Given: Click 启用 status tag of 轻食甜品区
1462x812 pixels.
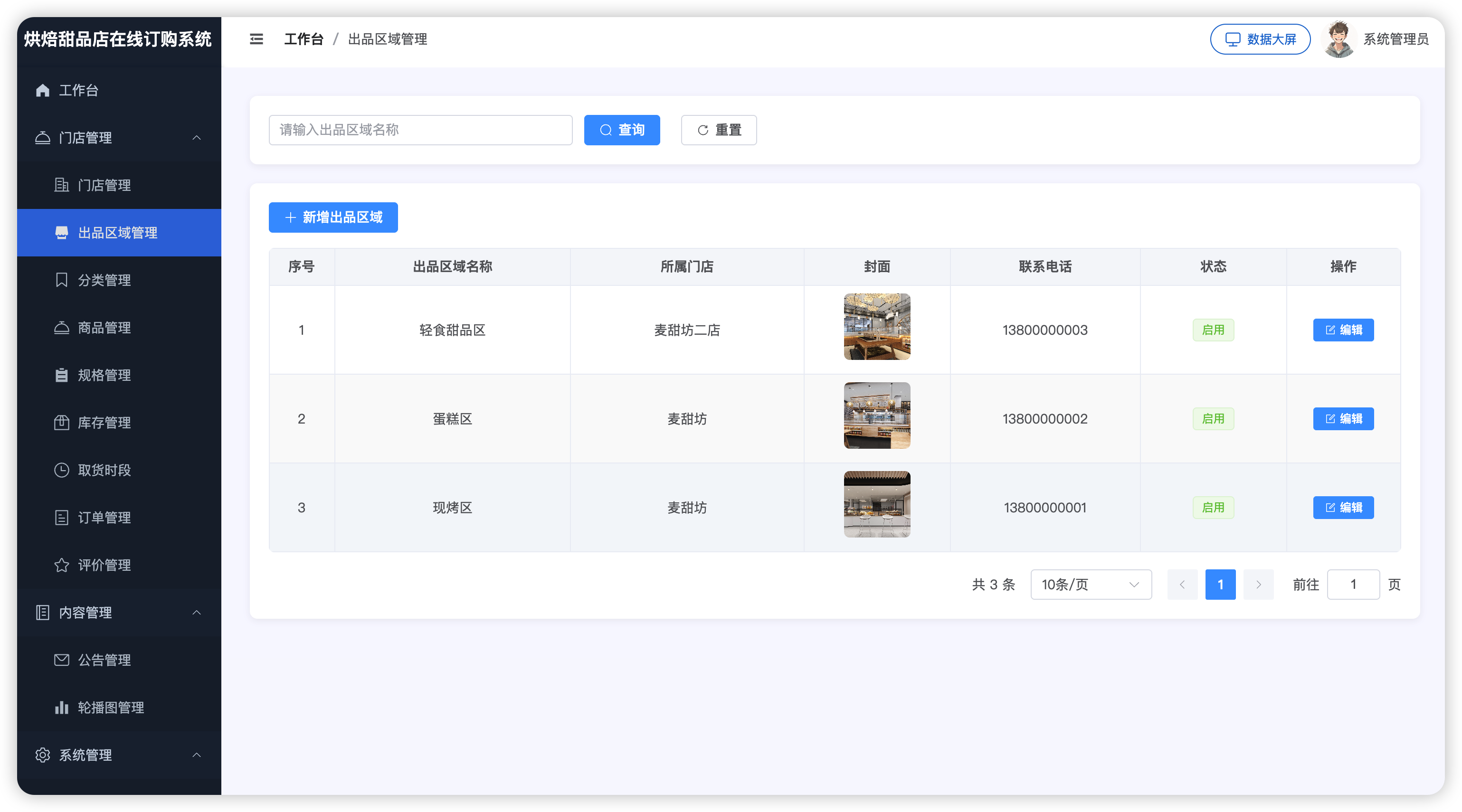Looking at the screenshot, I should click(x=1214, y=330).
